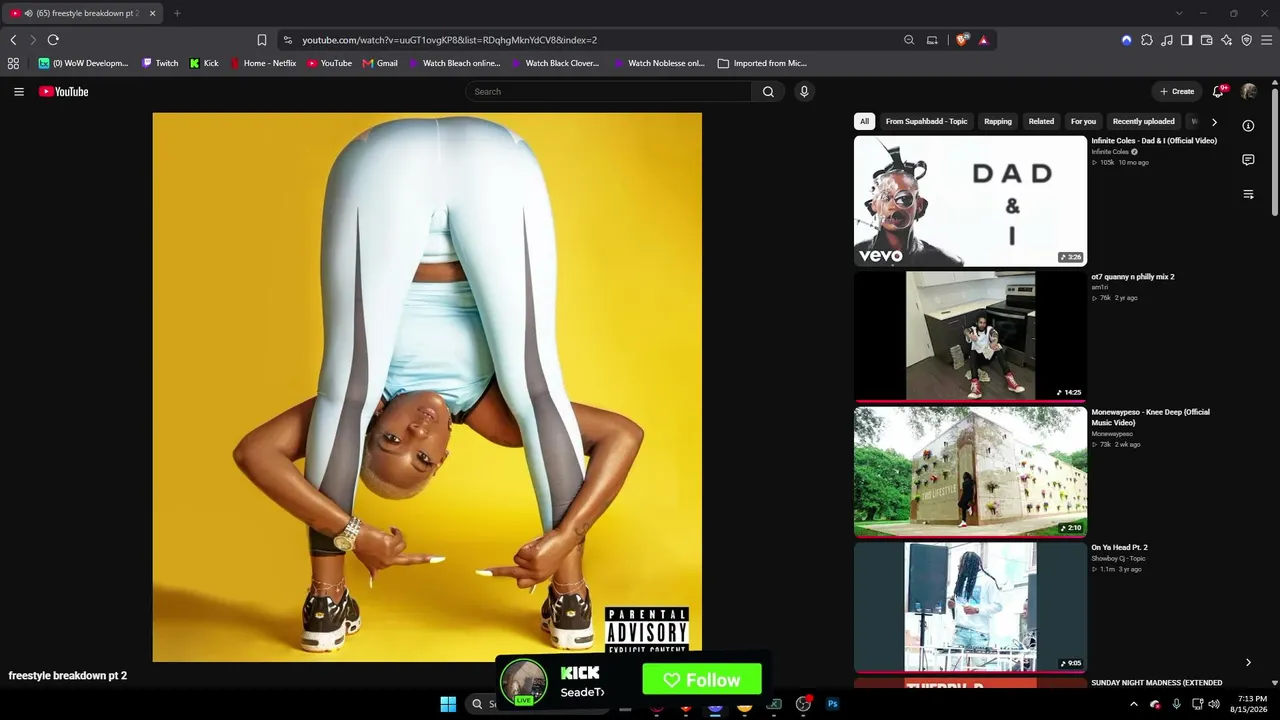This screenshot has width=1280, height=720.
Task: Open a new browser tab
Action: 177,13
